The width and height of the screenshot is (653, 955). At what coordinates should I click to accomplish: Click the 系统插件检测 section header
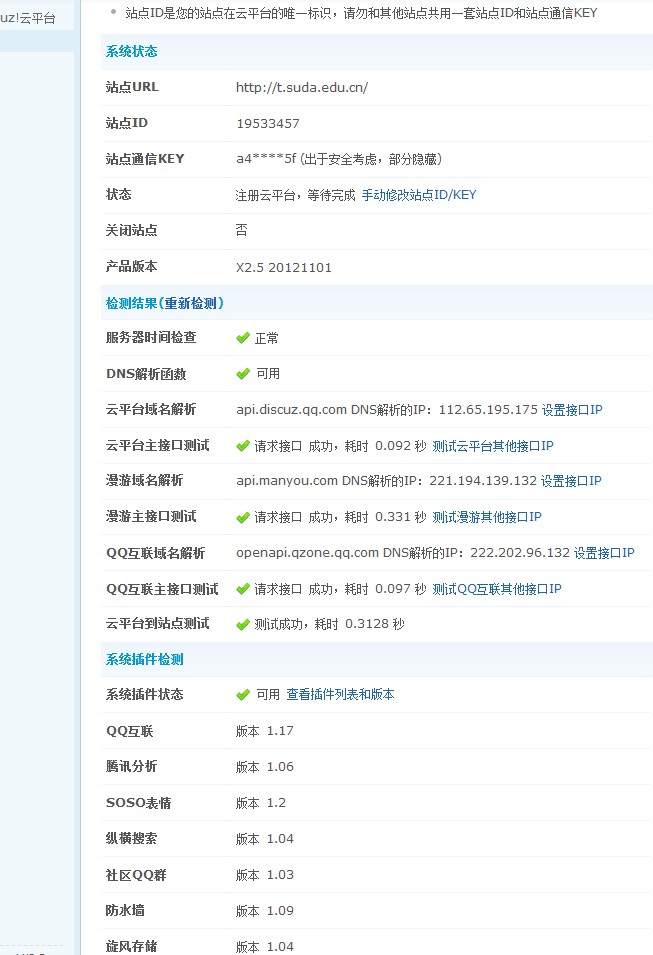[144, 660]
